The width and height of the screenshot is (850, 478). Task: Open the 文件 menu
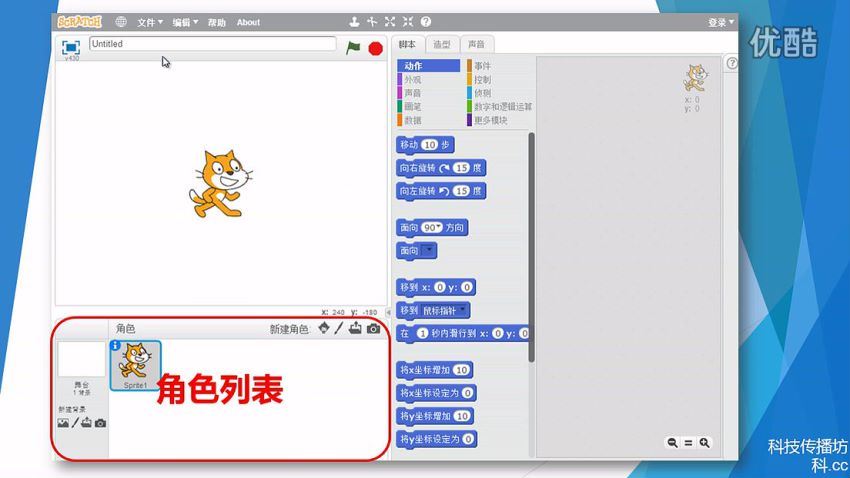[x=150, y=22]
